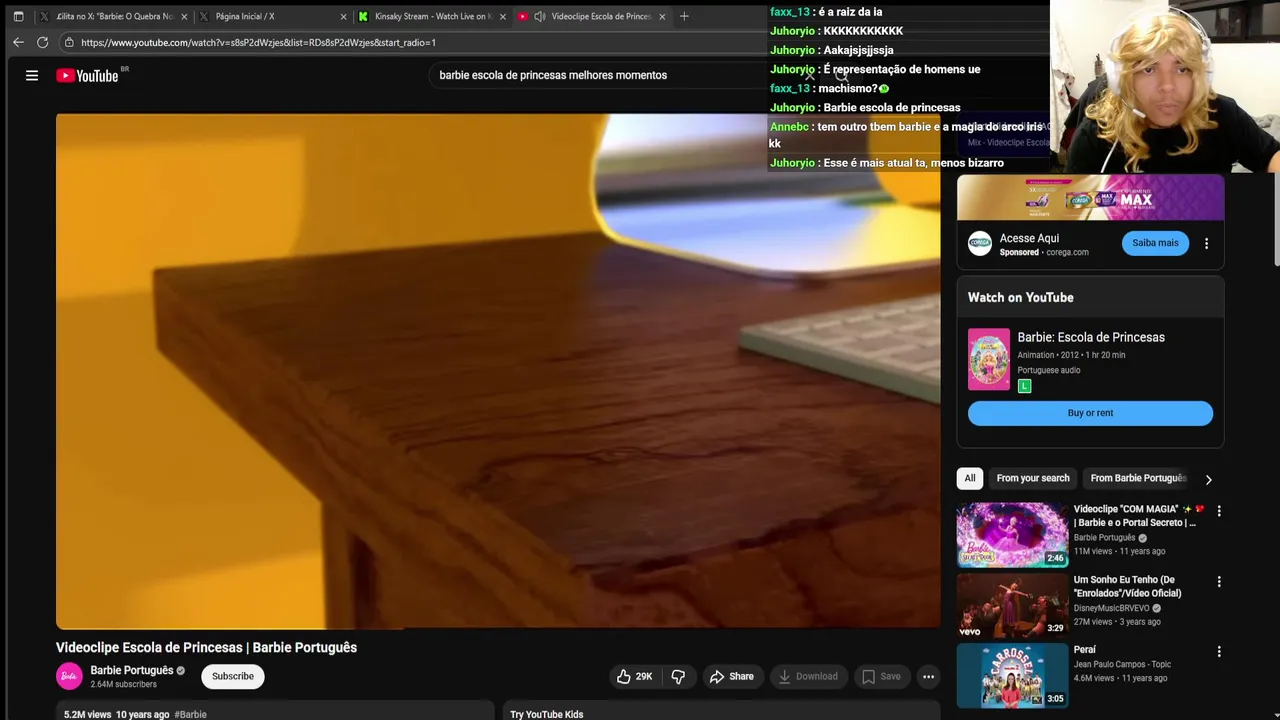
Task: Switch to Kinsaky Stream Kick tab
Action: [x=432, y=16]
